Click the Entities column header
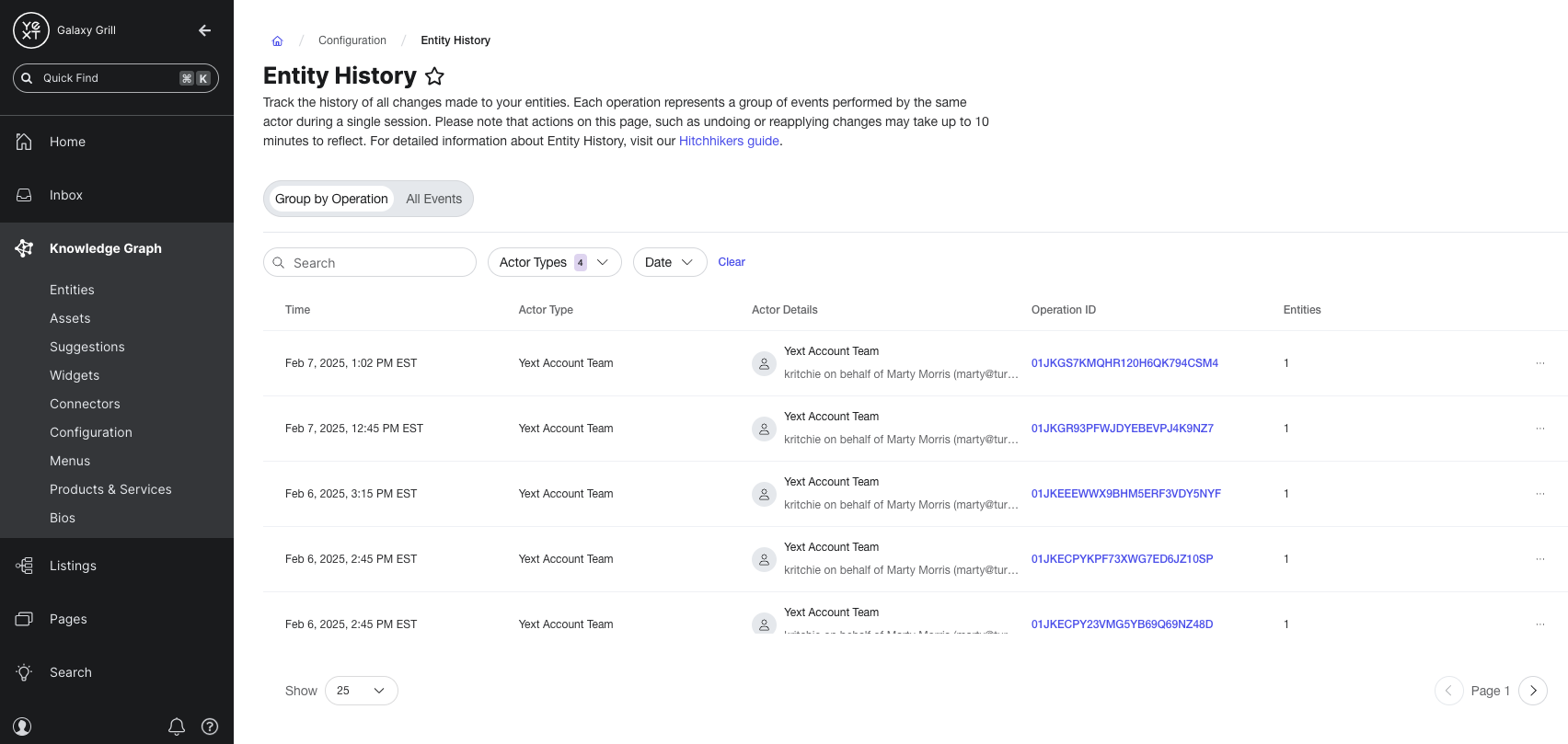Viewport: 1568px width, 744px height. click(x=1302, y=310)
